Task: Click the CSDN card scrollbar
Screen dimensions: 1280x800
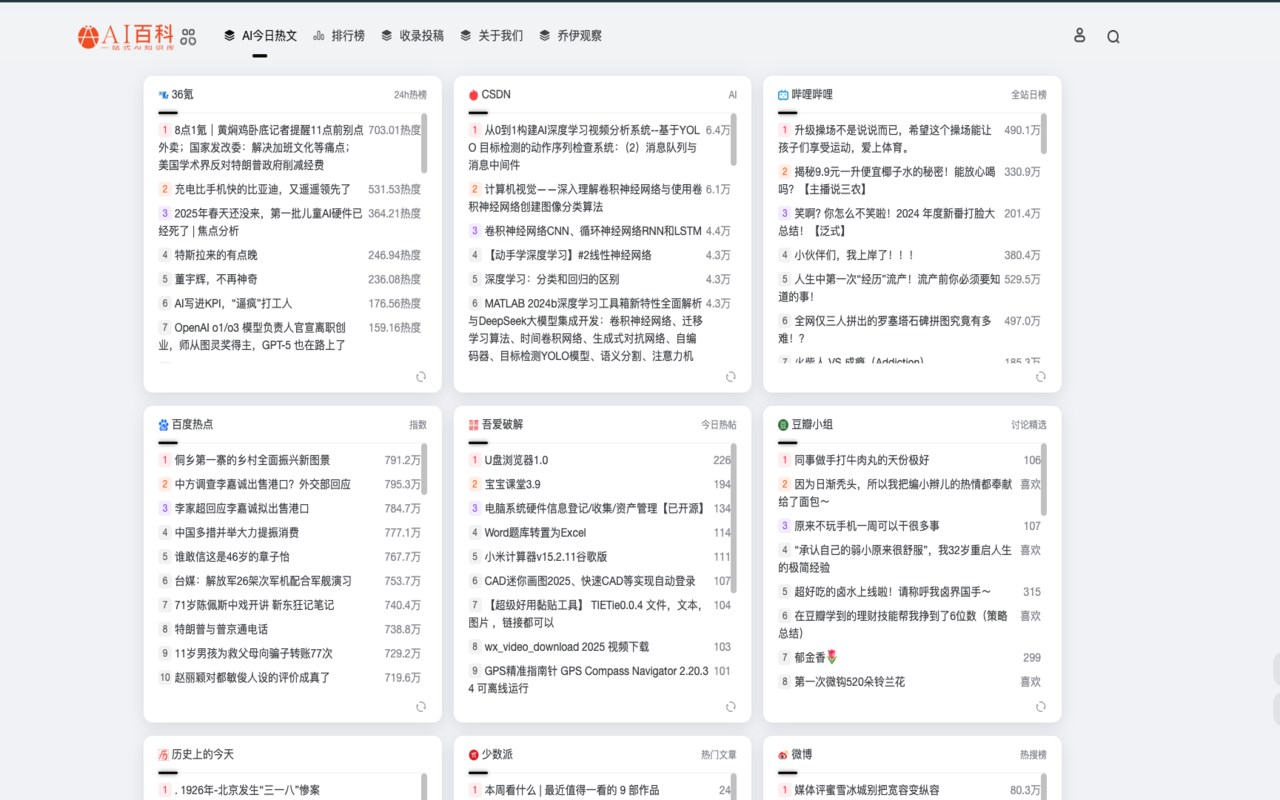Action: [x=734, y=140]
